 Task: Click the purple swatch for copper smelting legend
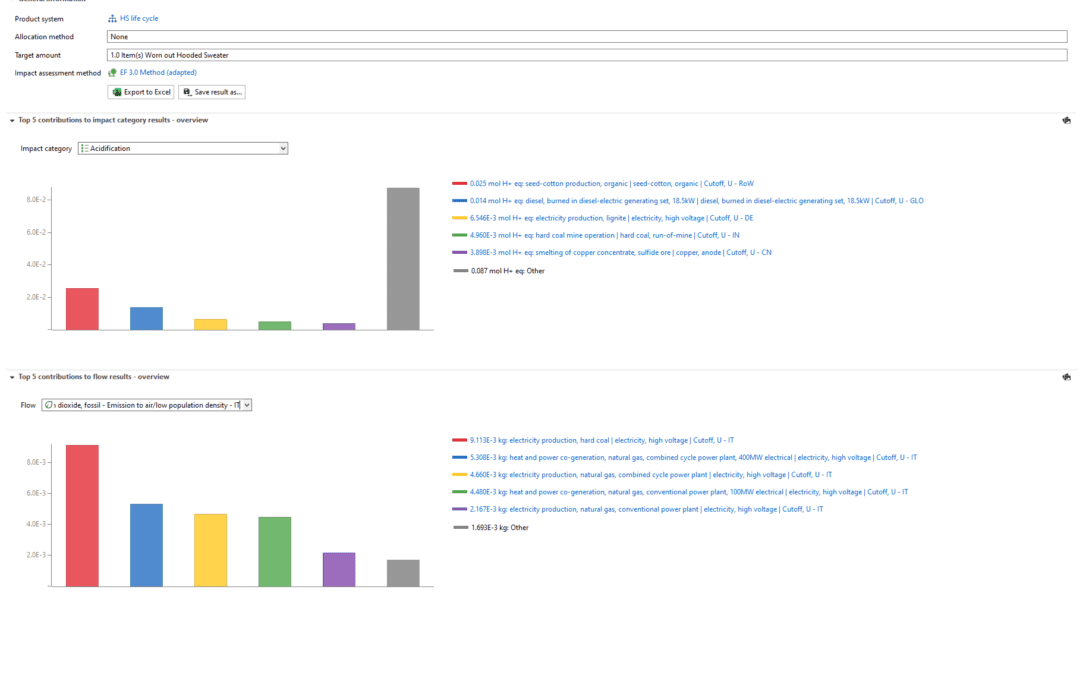(459, 253)
